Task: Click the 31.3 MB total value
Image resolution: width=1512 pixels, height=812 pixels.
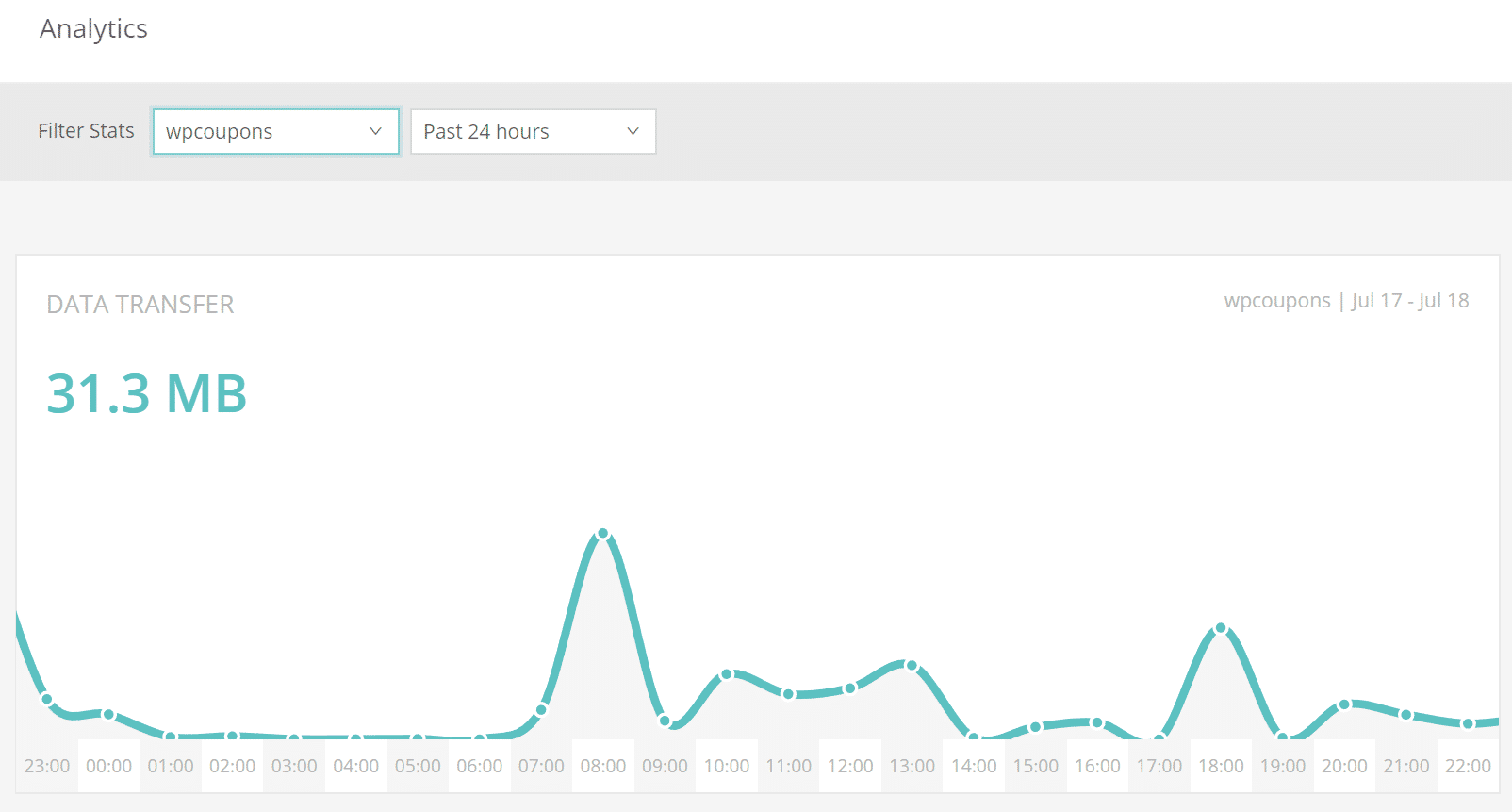Action: [147, 393]
